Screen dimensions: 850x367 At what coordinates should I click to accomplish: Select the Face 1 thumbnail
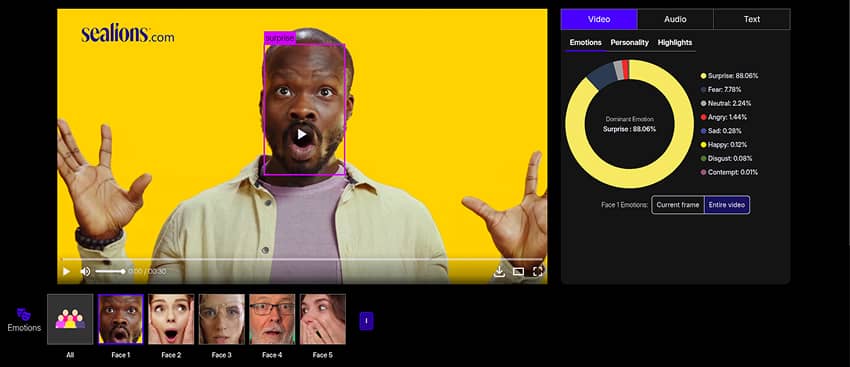(x=121, y=319)
